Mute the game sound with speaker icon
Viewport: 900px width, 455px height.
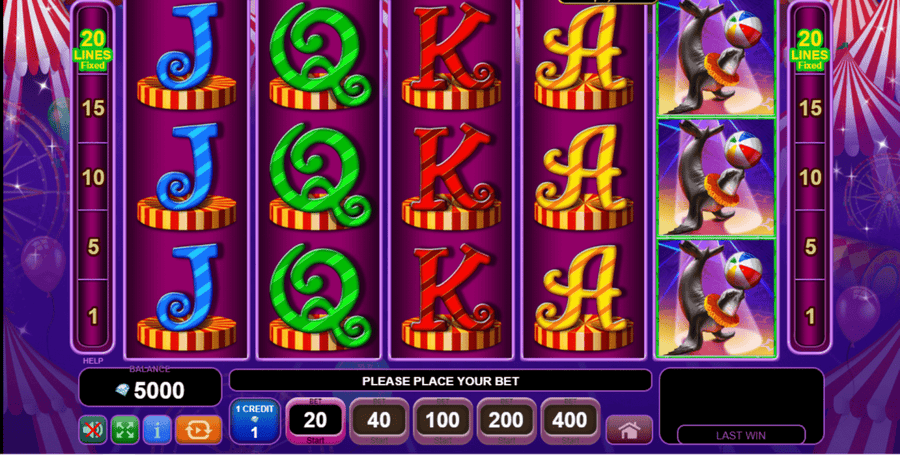pos(92,429)
